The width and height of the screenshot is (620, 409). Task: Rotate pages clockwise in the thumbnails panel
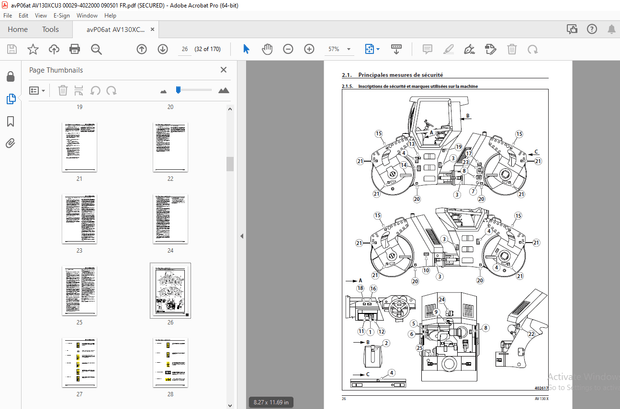(112, 91)
